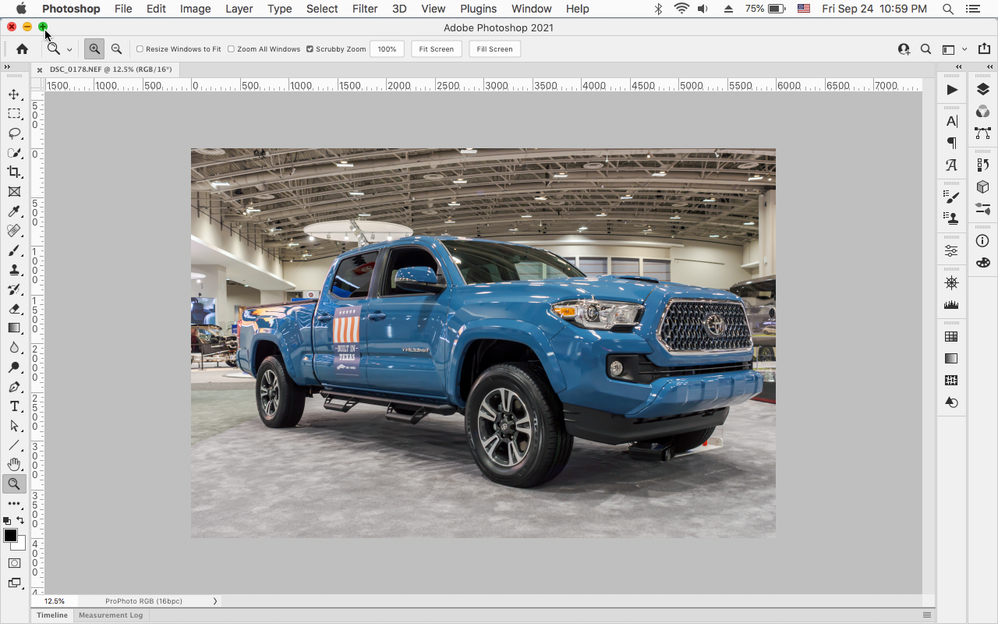Open the 3D panel cube icon

coord(983,187)
